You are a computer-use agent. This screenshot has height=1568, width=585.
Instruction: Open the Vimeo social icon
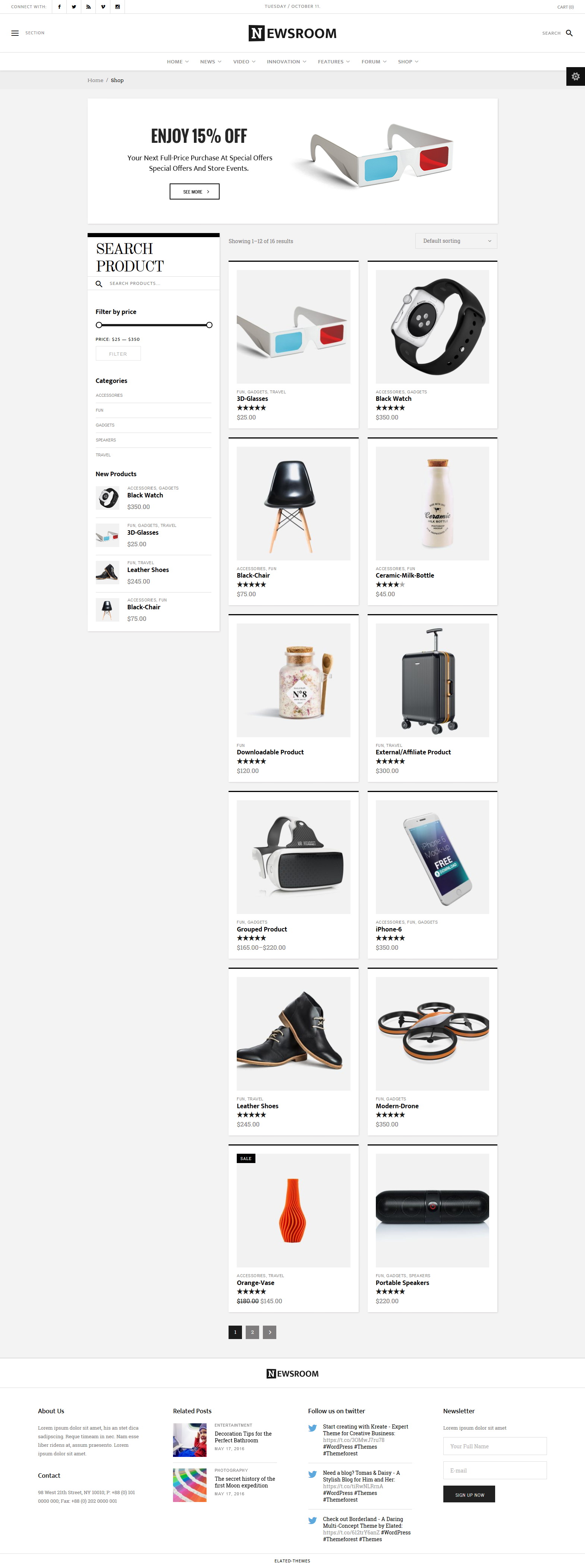103,7
